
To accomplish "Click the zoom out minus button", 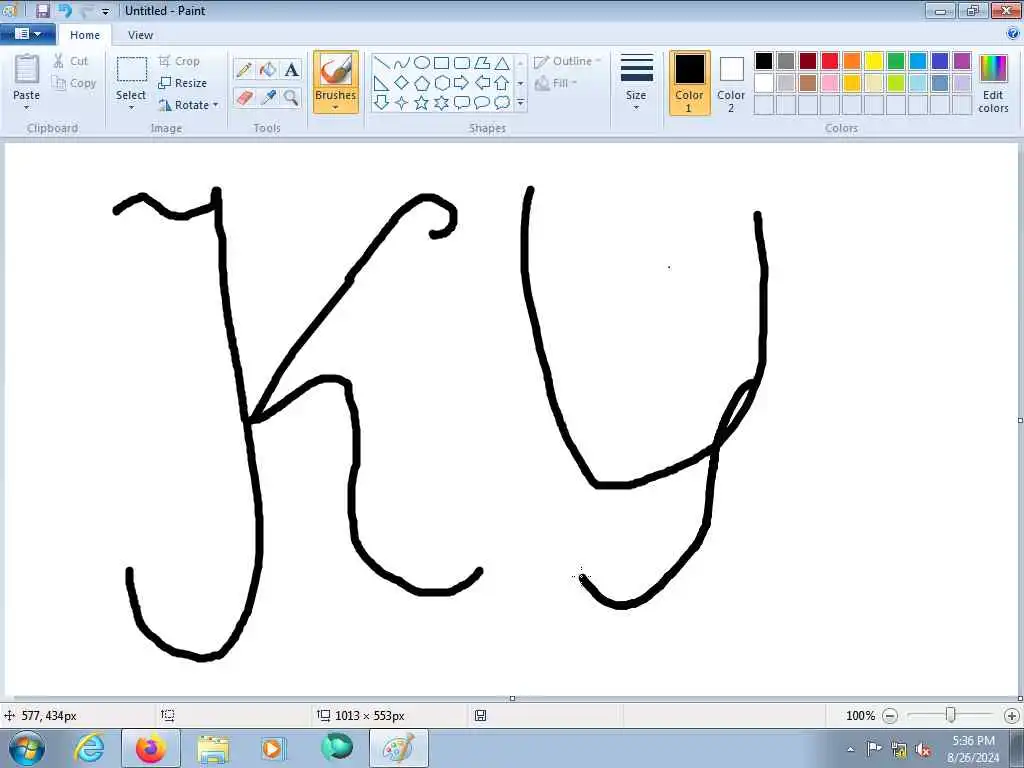I will point(890,716).
